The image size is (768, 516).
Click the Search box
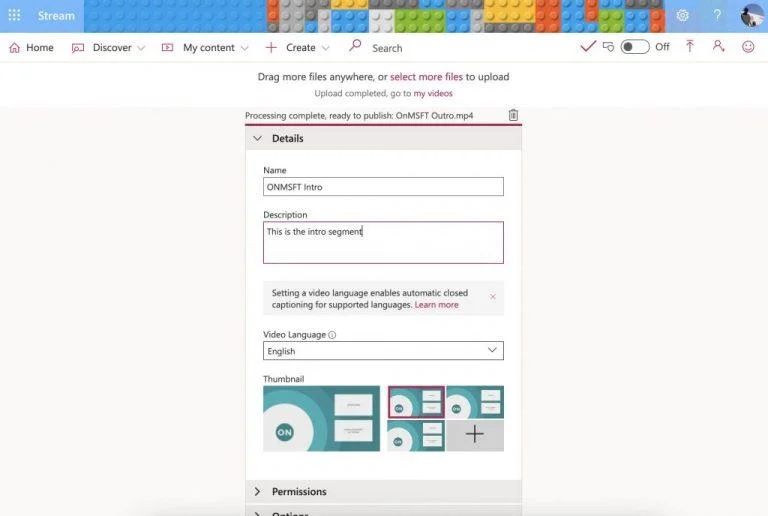pyautogui.click(x=387, y=48)
